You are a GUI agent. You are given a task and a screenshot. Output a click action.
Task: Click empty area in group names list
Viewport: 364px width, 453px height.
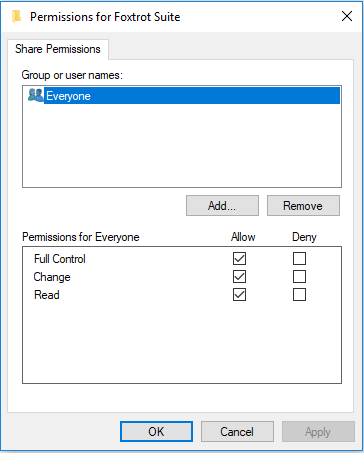pyautogui.click(x=182, y=145)
